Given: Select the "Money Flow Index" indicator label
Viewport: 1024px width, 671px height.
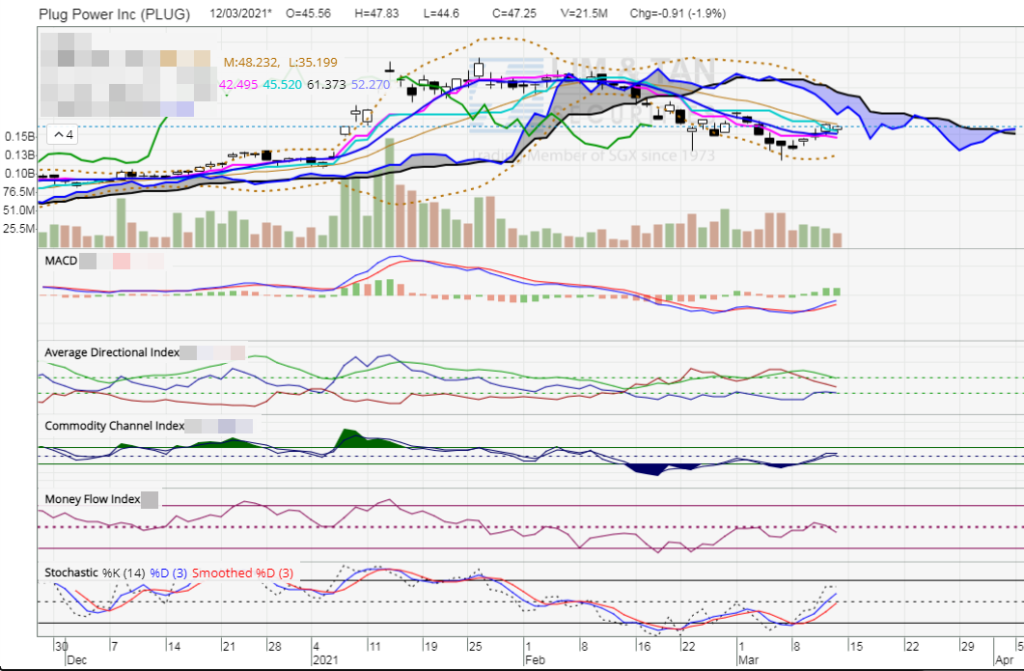Looking at the screenshot, I should pyautogui.click(x=92, y=499).
